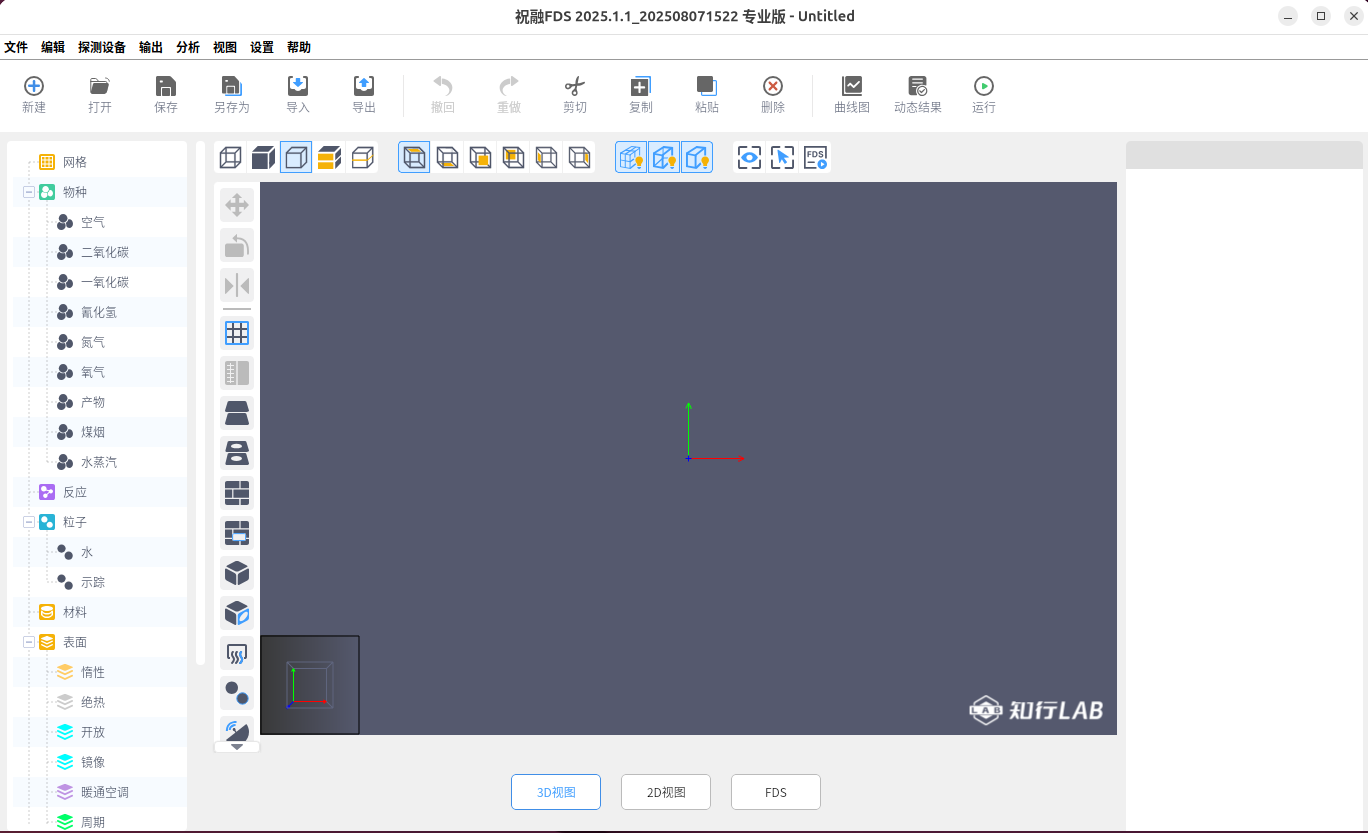Screen dimensions: 1368x833
Task: Click the FDS run-preview icon
Action: (815, 157)
